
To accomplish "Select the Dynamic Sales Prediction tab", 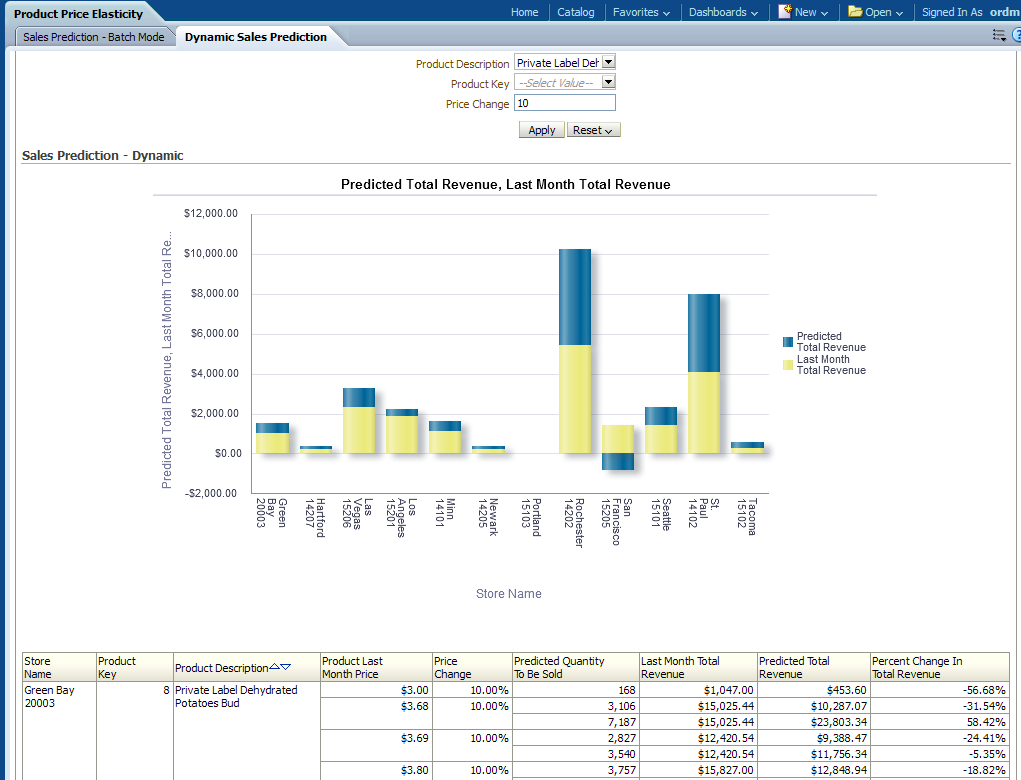I will (x=256, y=37).
